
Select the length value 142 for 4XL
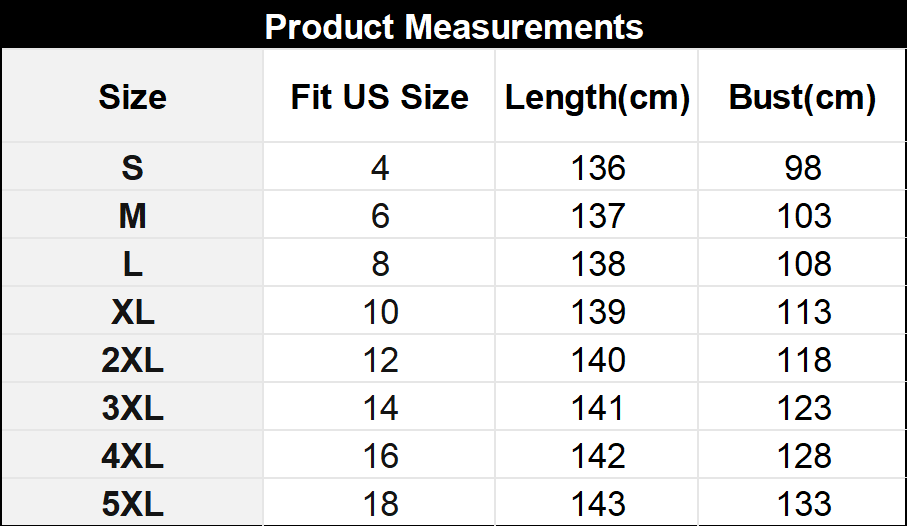point(598,456)
